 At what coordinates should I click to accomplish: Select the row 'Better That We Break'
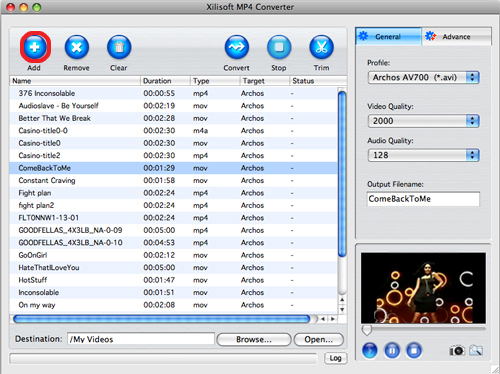[173, 118]
